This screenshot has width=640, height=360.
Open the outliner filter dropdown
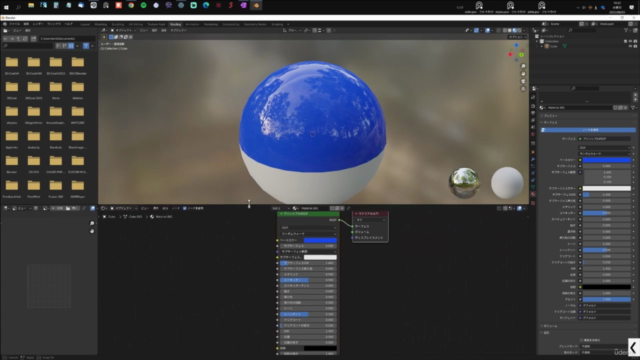point(627,30)
